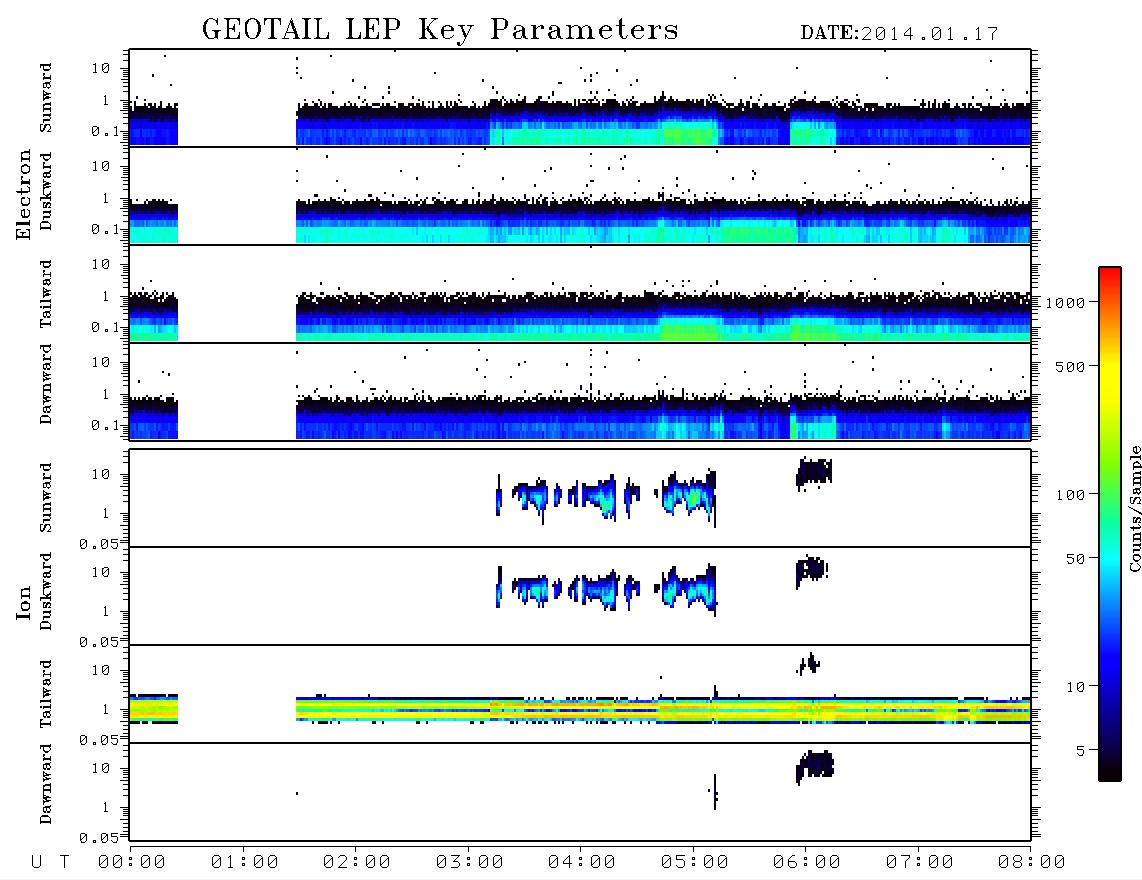Select the Electron Dawnward panel label
Screen dimensions: 1142x880
tap(46, 385)
